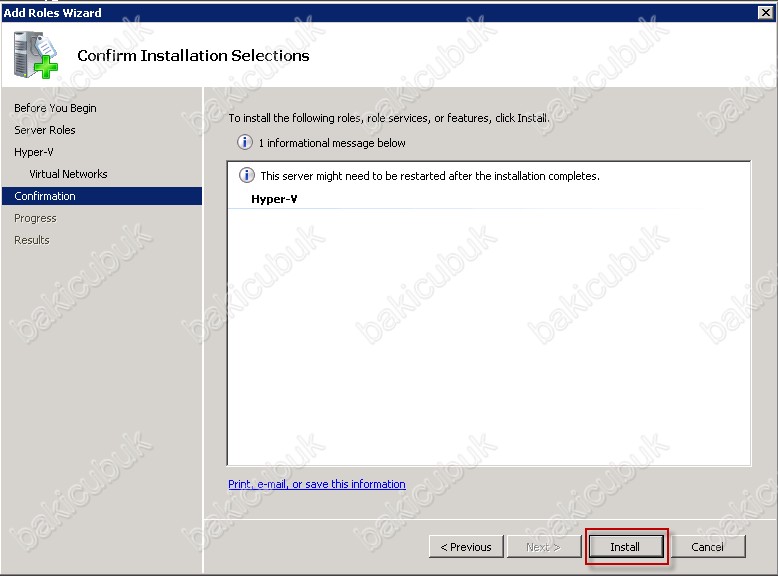Viewport: 778px width, 576px height.
Task: Click the 'To install the following roles' instruction
Action: pos(389,118)
